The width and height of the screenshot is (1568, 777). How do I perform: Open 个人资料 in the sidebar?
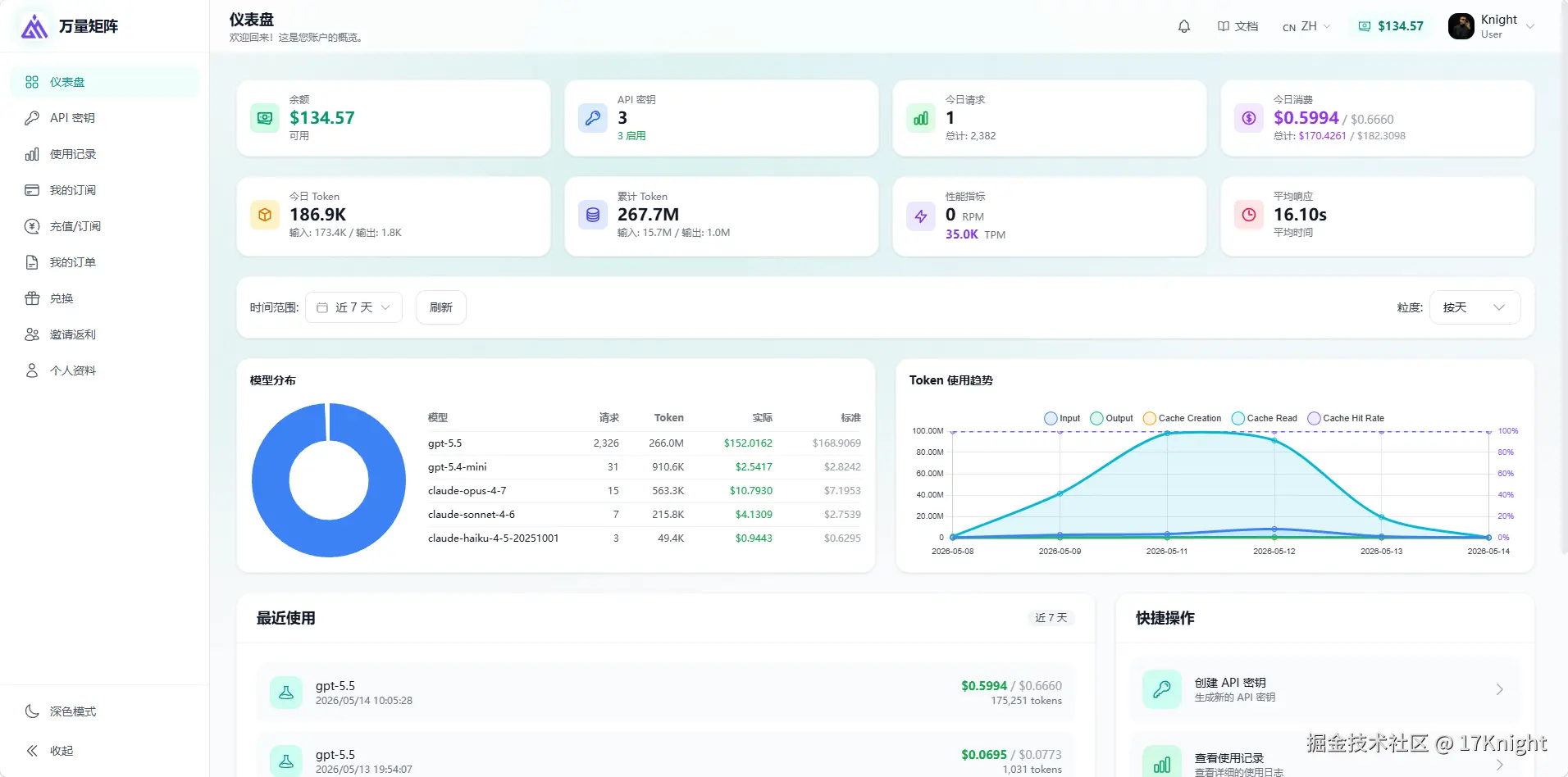click(105, 370)
